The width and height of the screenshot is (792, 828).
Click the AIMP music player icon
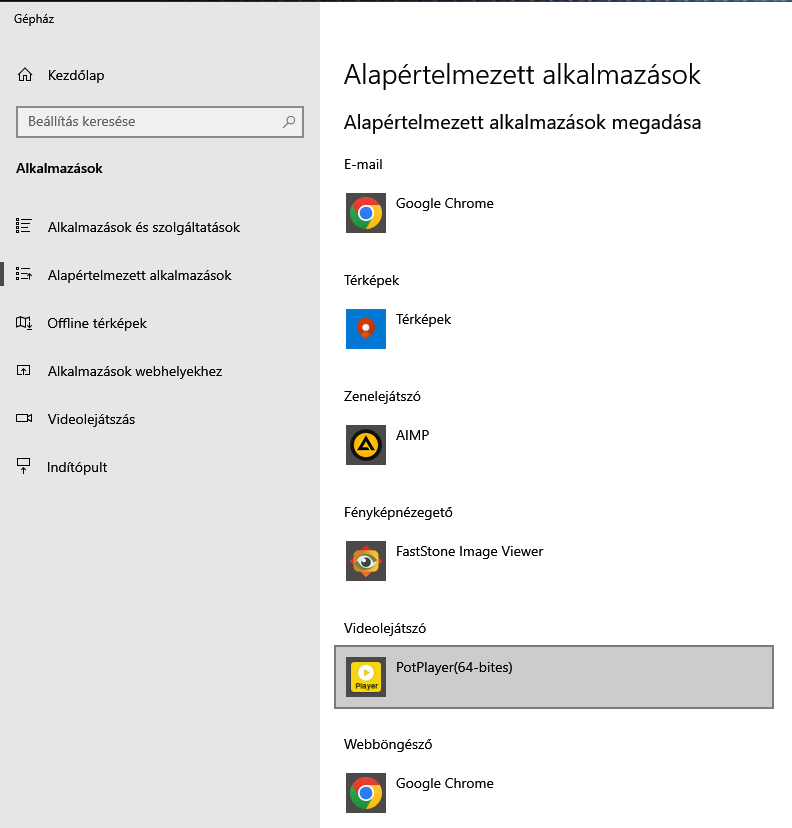tap(366, 445)
